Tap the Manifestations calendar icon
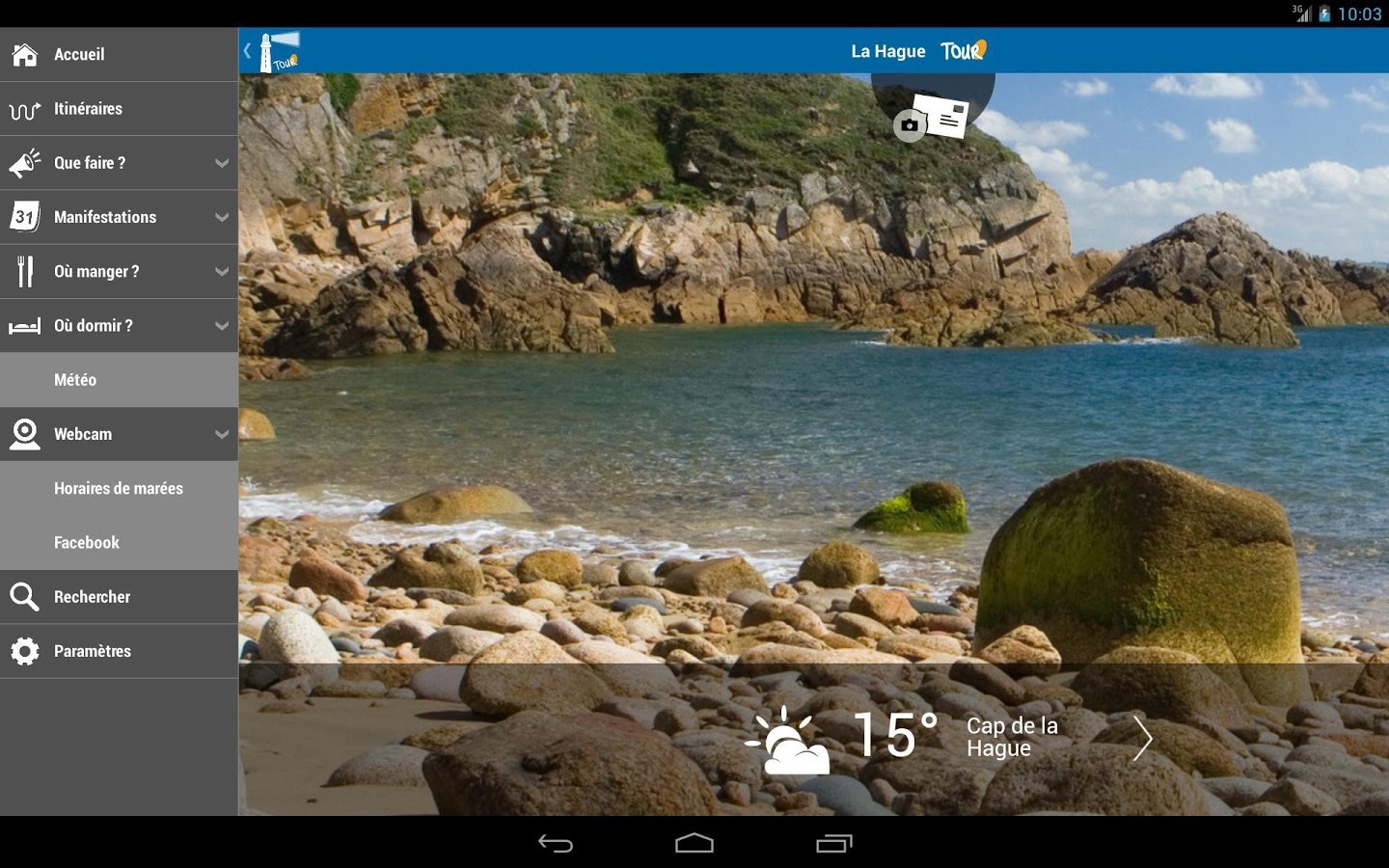 [x=25, y=217]
